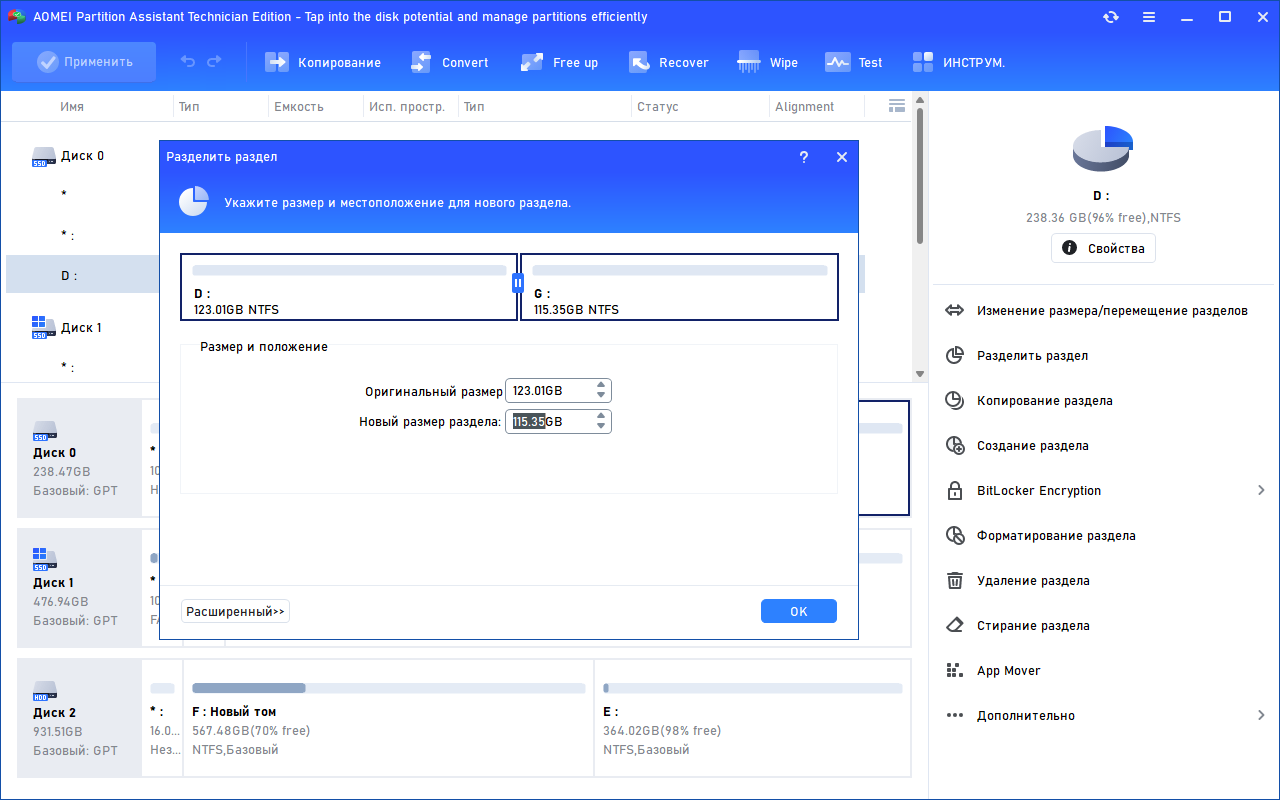Select App Mover option
The height and width of the screenshot is (800, 1280).
[x=1009, y=671]
